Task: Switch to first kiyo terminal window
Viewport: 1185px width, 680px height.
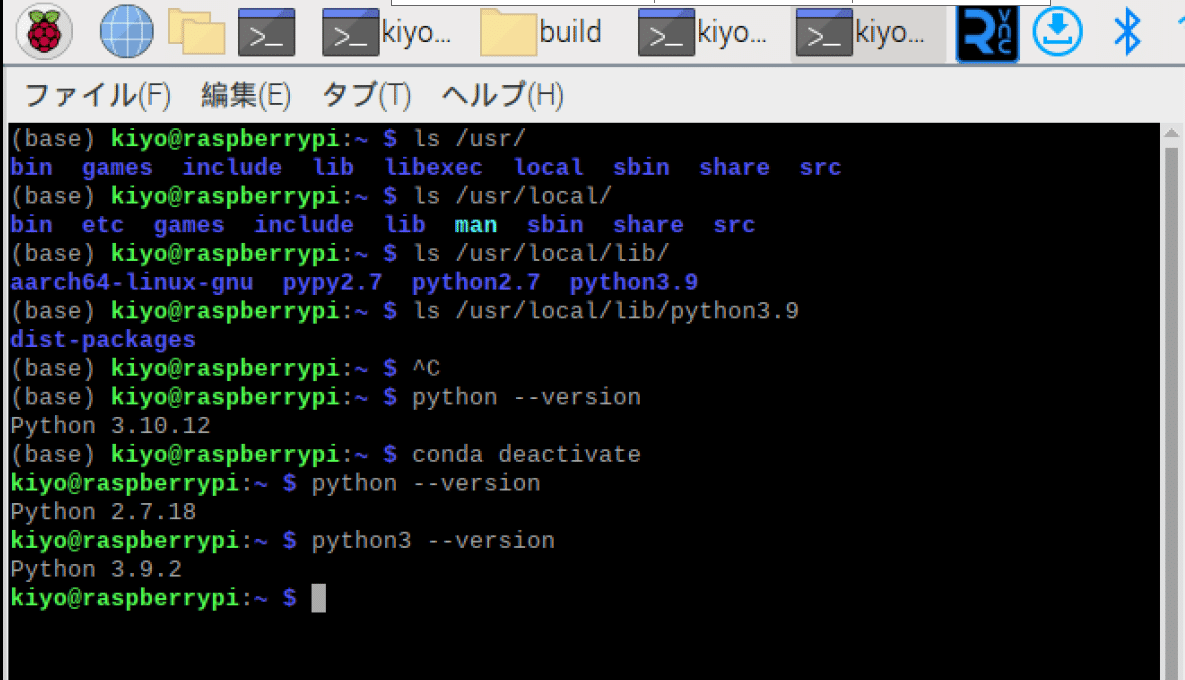Action: coord(388,32)
